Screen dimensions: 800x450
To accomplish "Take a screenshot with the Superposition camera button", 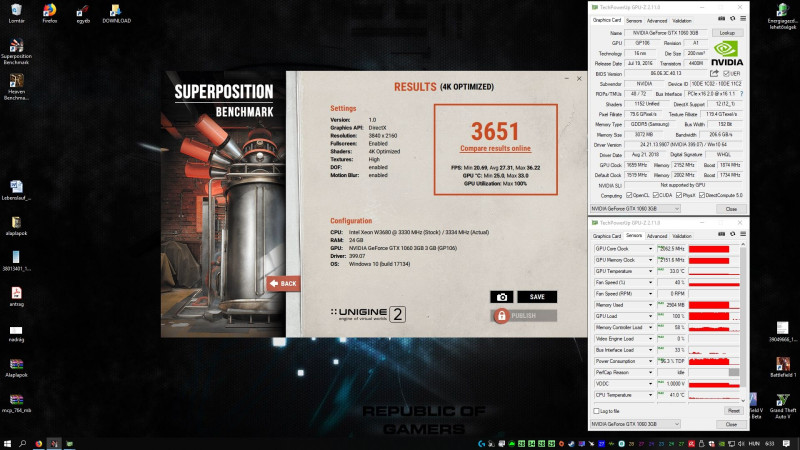I will coord(502,297).
